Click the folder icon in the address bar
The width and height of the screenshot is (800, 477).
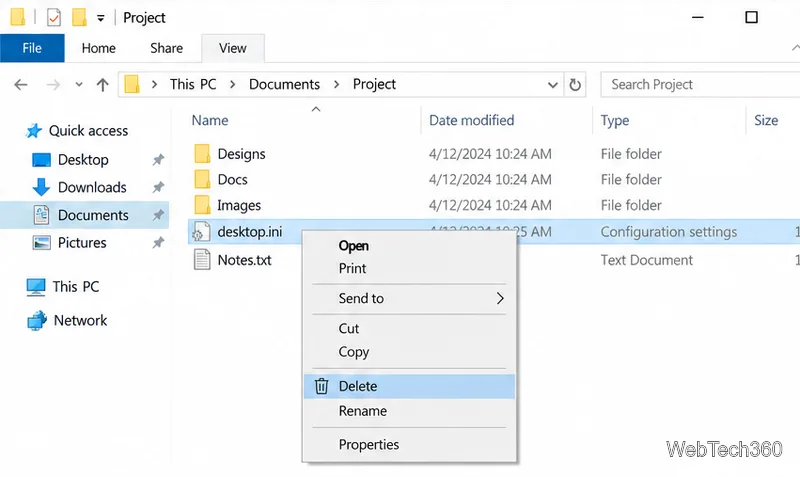tap(132, 84)
